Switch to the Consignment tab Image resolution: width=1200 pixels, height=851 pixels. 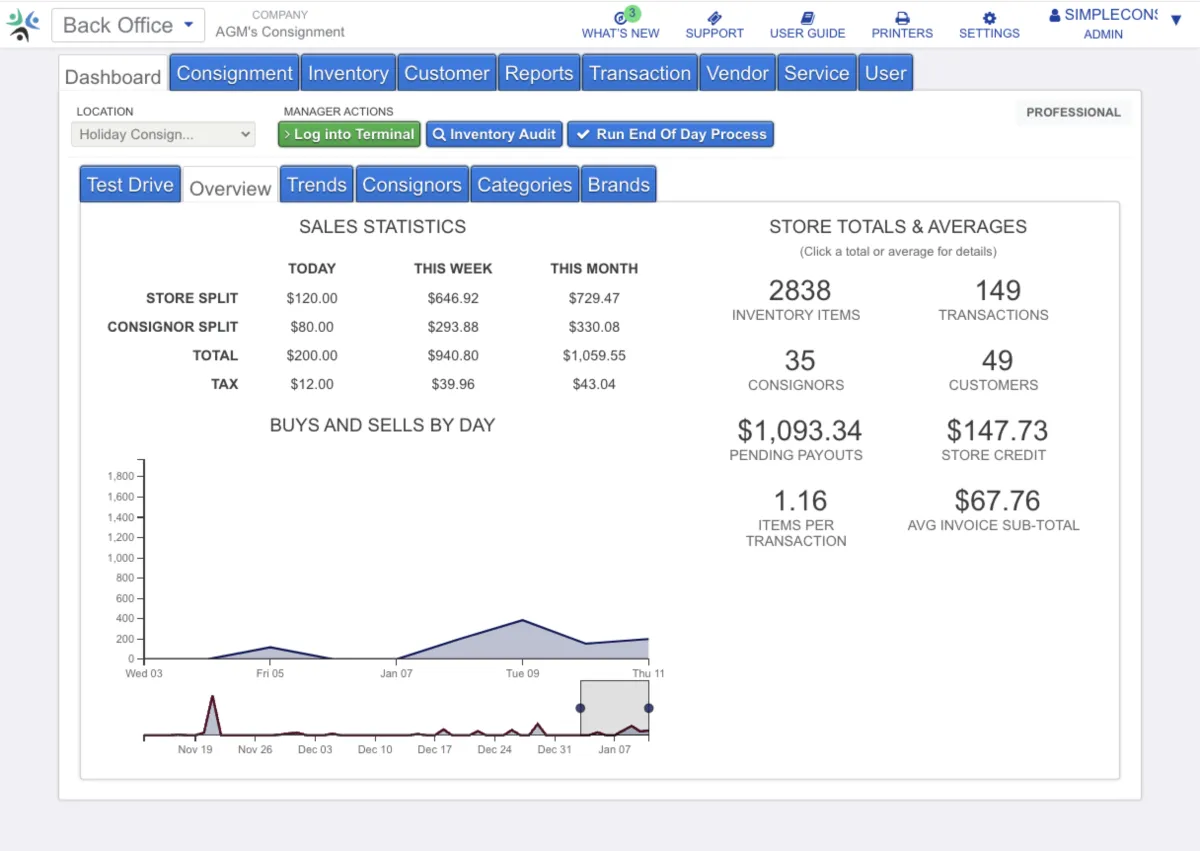(235, 73)
